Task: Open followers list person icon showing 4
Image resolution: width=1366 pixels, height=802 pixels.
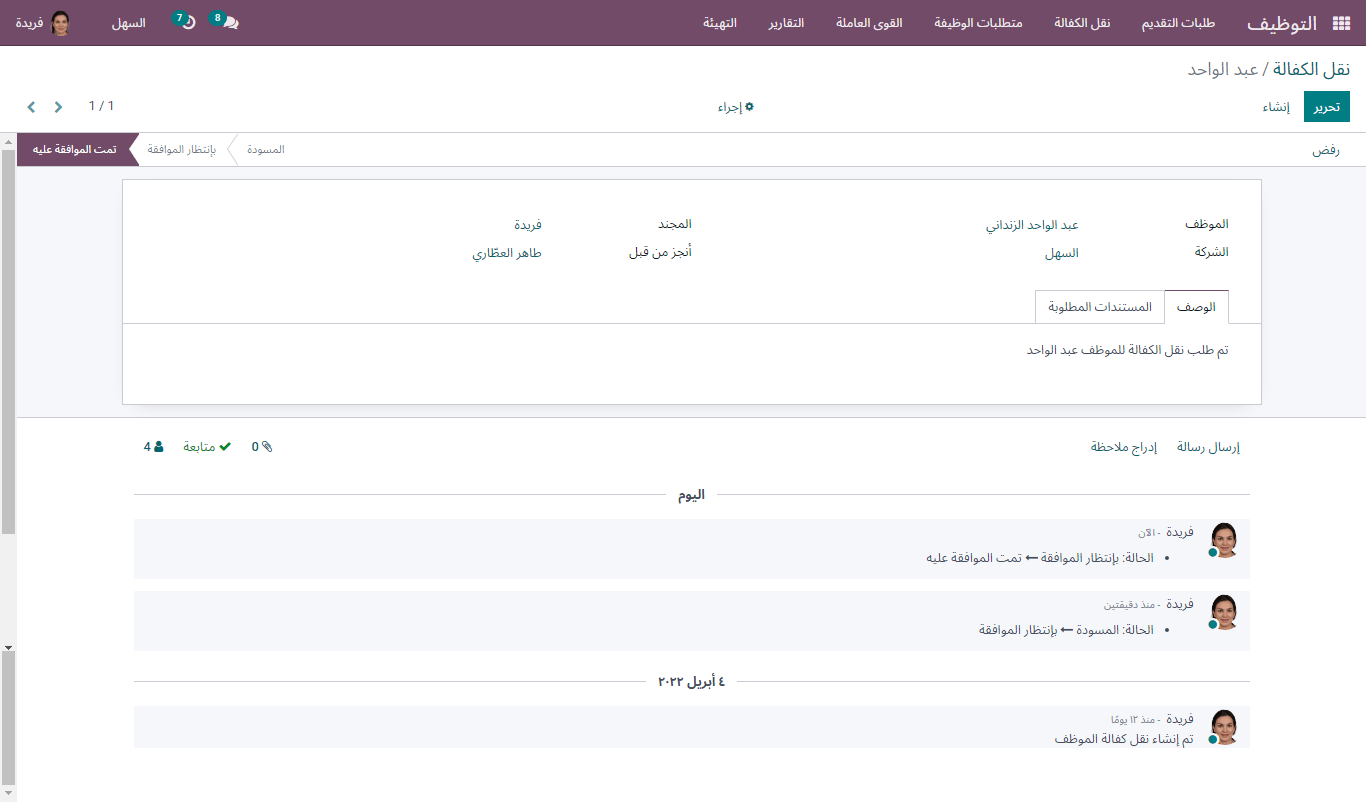Action: point(153,447)
